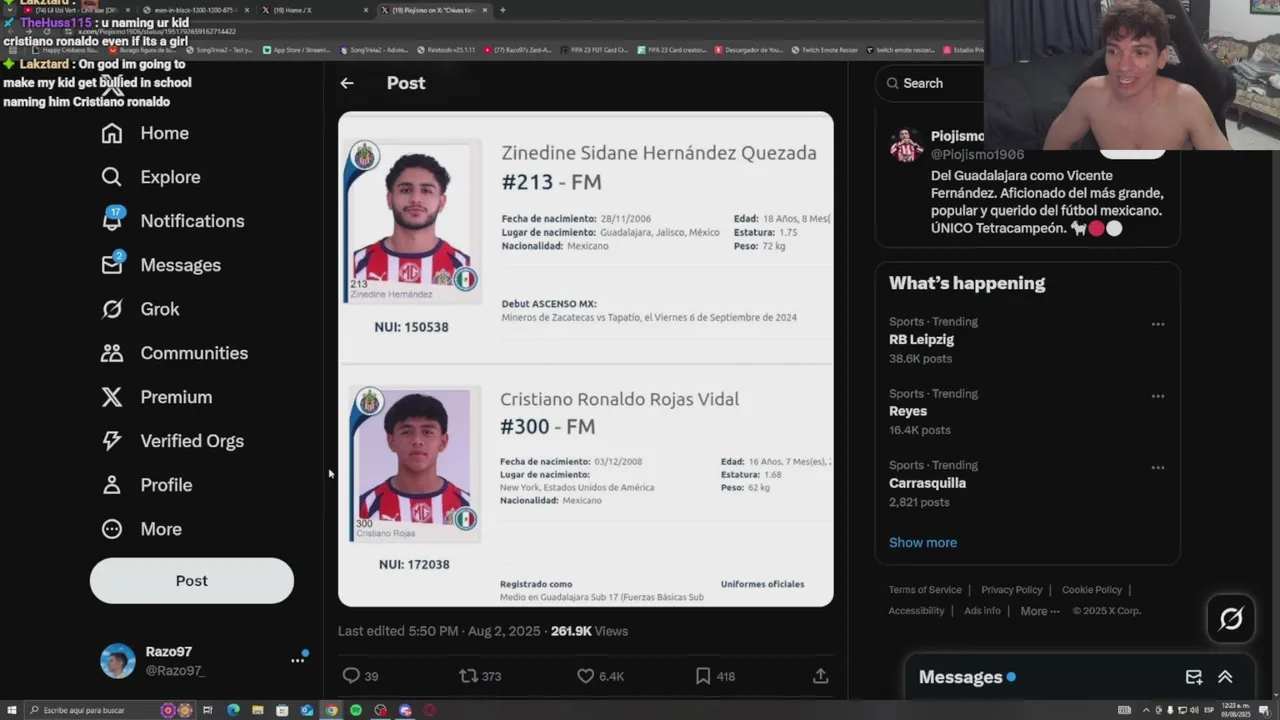
Task: Open Profile in the sidebar
Action: click(146, 485)
